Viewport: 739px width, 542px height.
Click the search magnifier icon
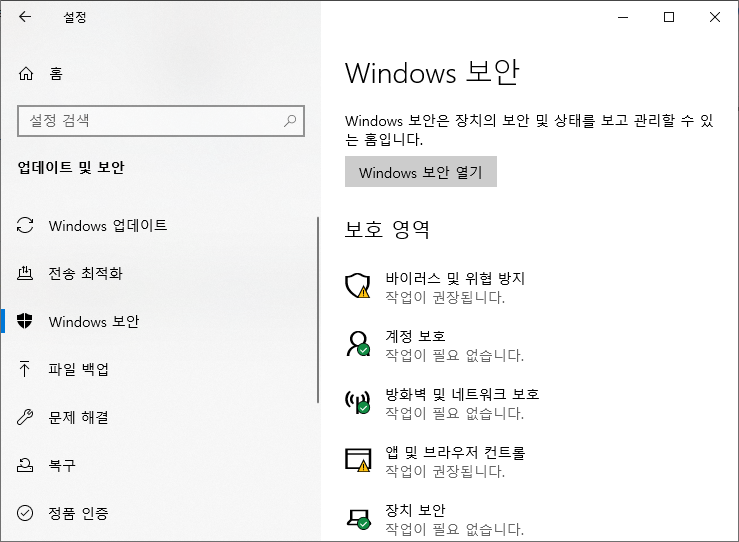point(290,121)
